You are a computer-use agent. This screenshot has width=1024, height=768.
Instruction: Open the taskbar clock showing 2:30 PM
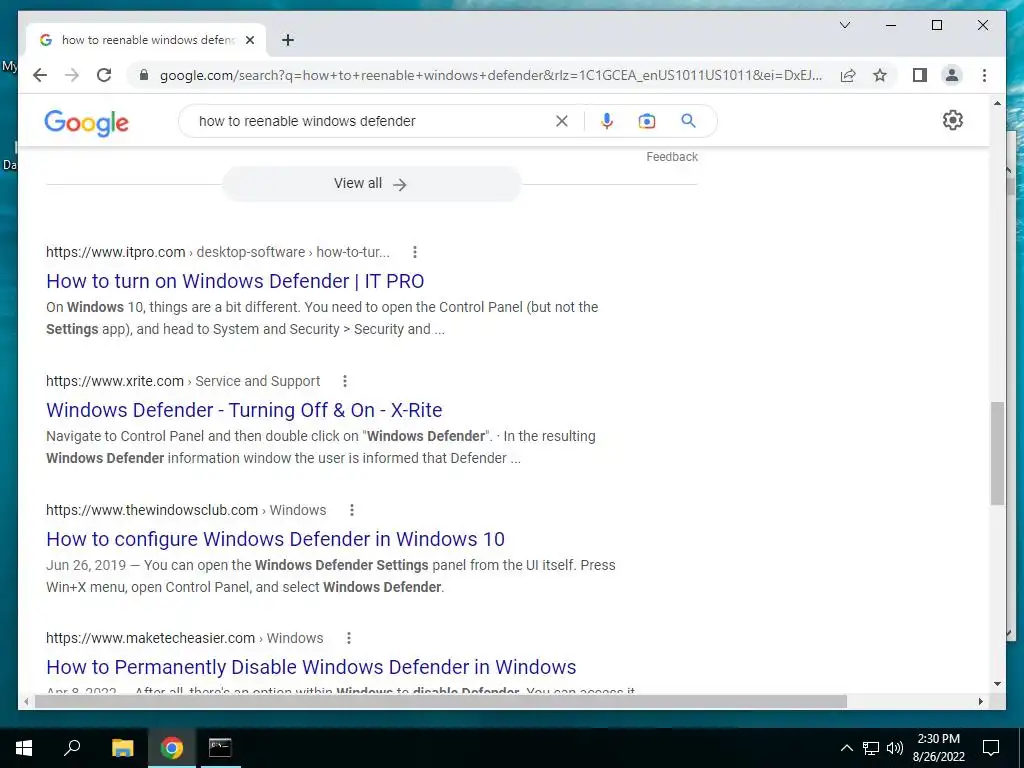tap(938, 748)
